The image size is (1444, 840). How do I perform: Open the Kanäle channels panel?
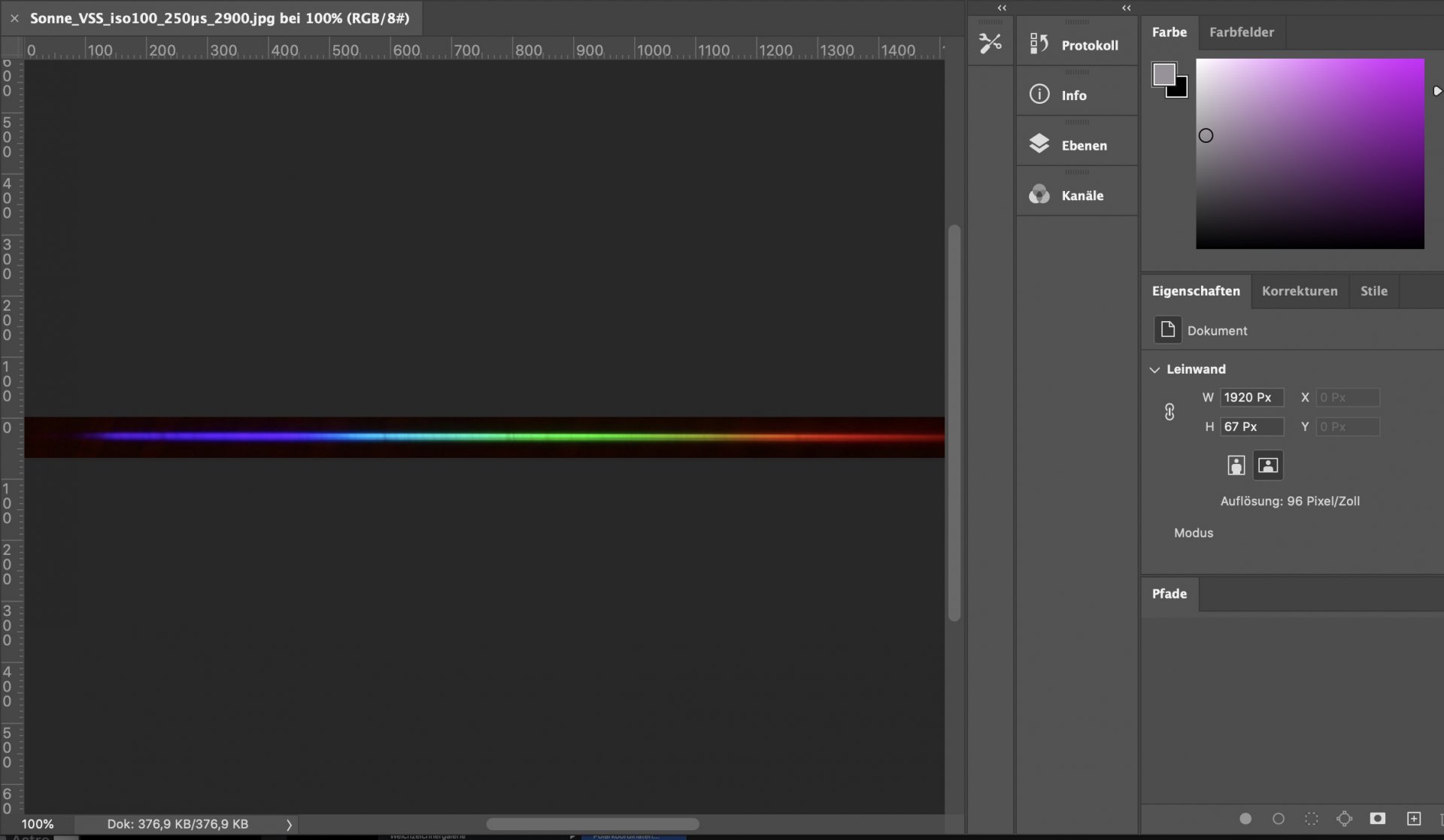pyautogui.click(x=1076, y=195)
